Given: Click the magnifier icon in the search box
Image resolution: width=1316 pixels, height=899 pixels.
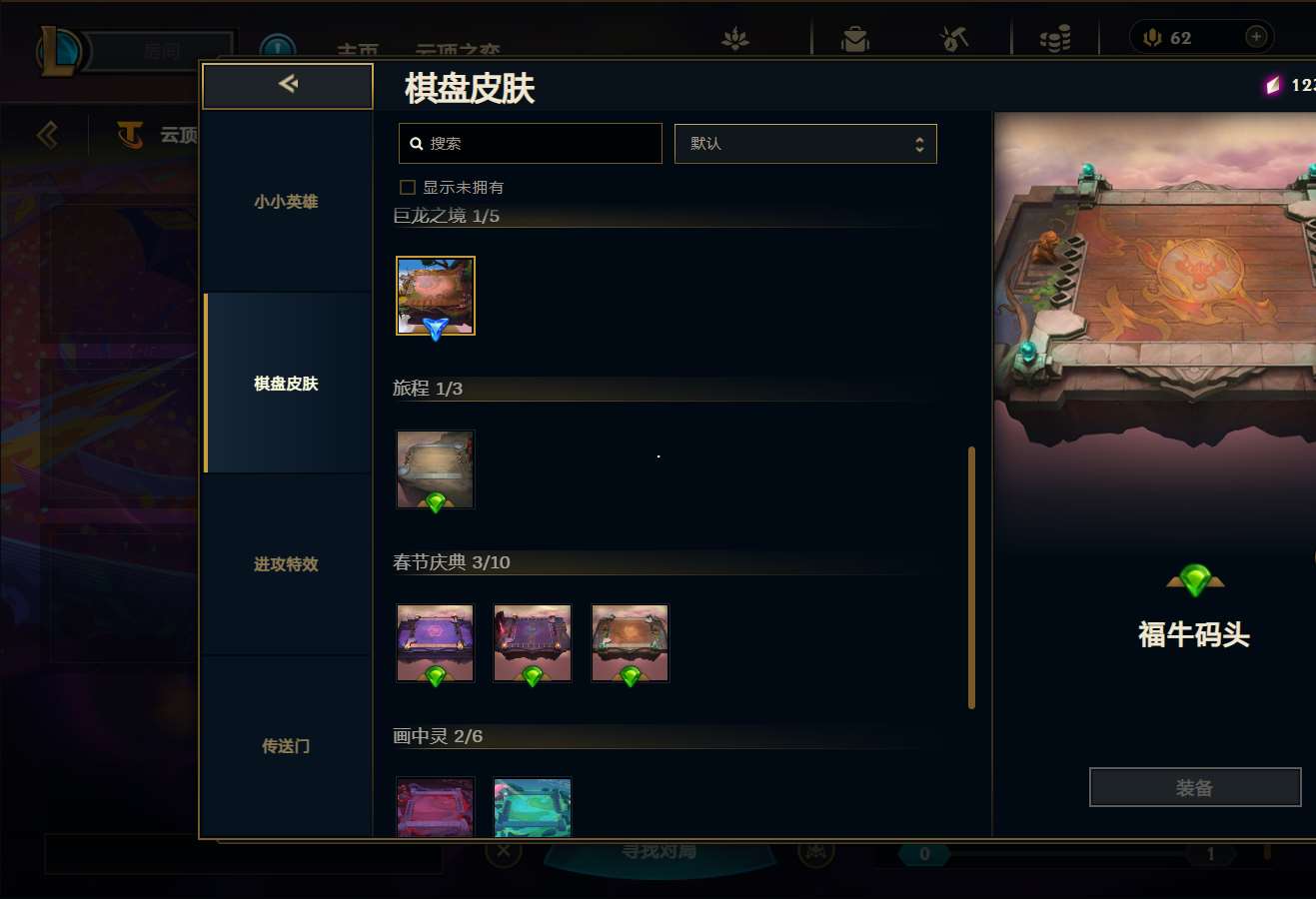Looking at the screenshot, I should 416,144.
